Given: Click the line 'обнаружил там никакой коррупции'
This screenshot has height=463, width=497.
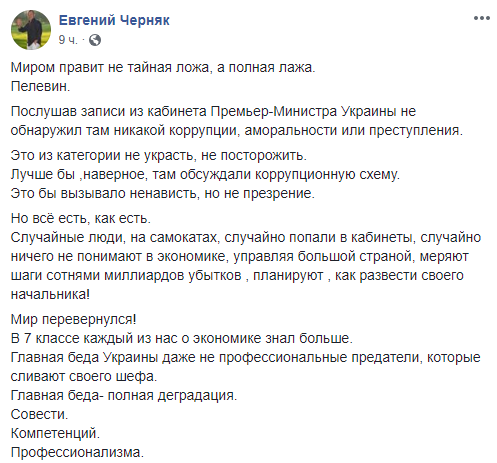Looking at the screenshot, I should tap(237, 130).
